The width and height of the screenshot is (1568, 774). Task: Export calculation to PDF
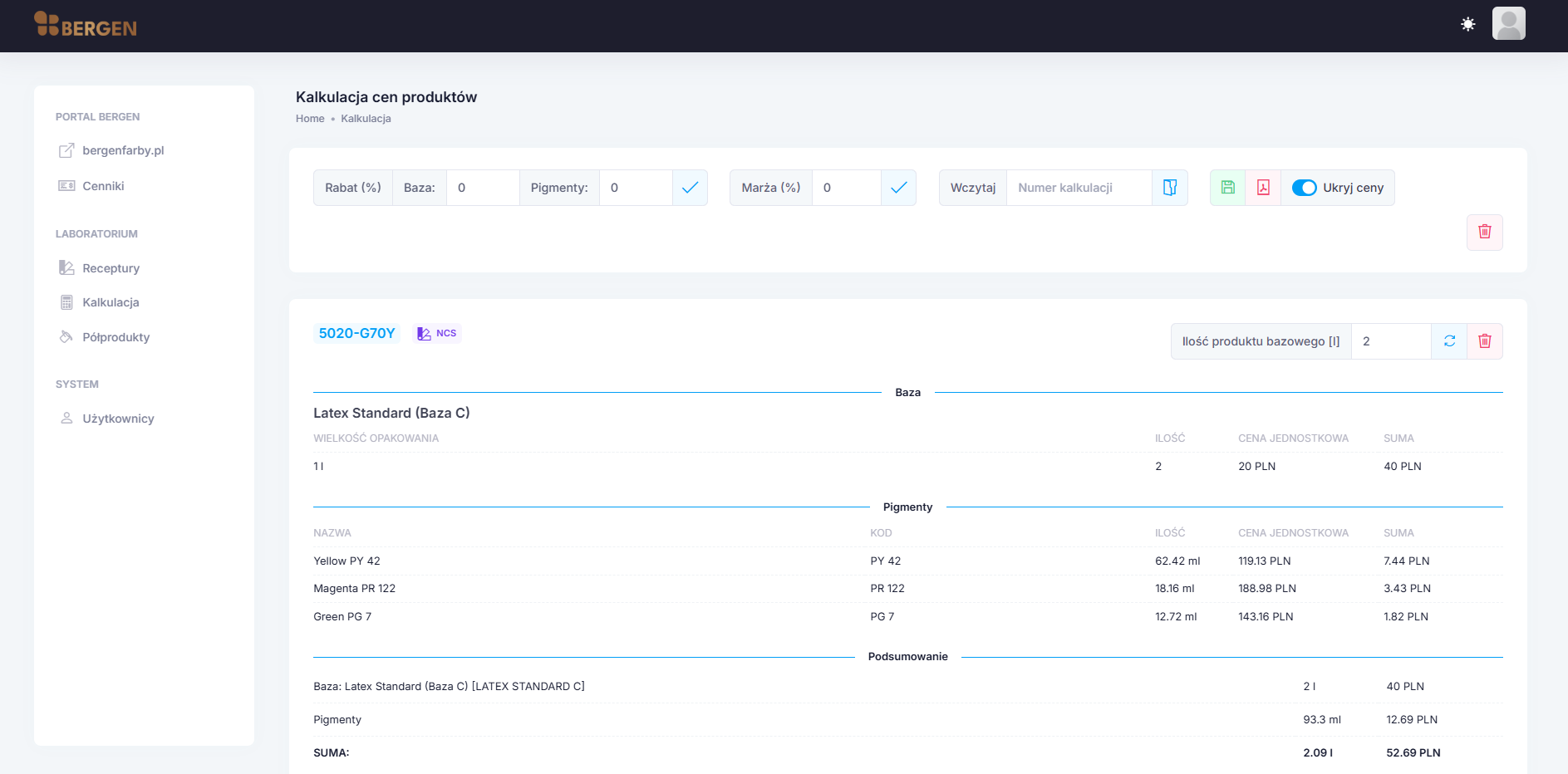click(1263, 188)
